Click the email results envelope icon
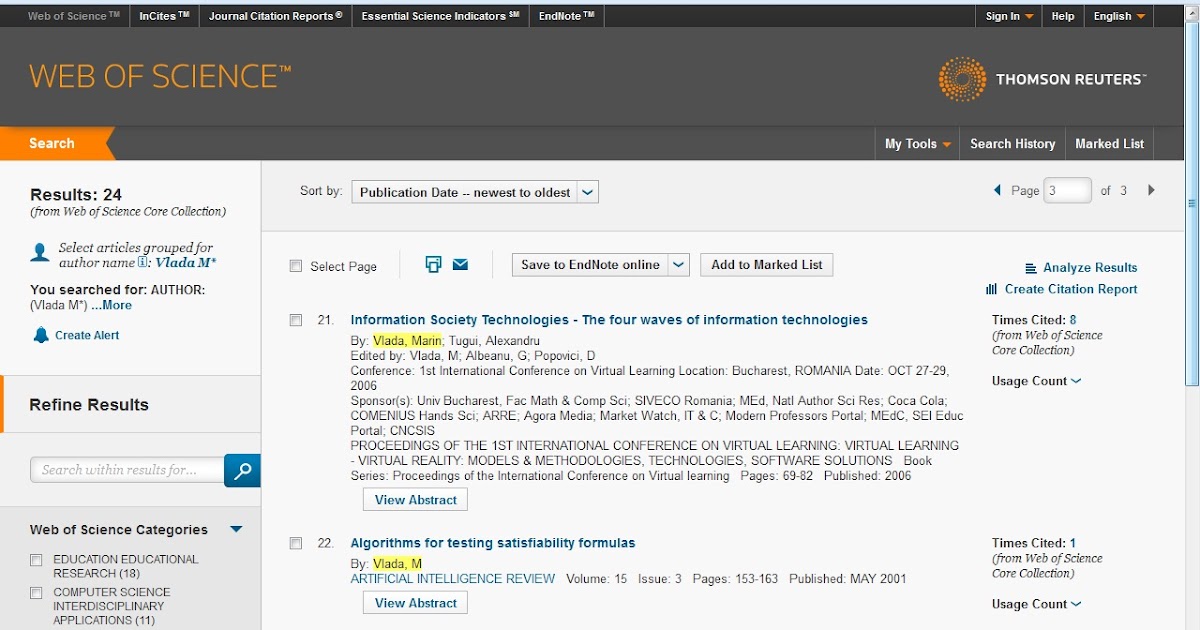The height and width of the screenshot is (630, 1200). [x=459, y=264]
